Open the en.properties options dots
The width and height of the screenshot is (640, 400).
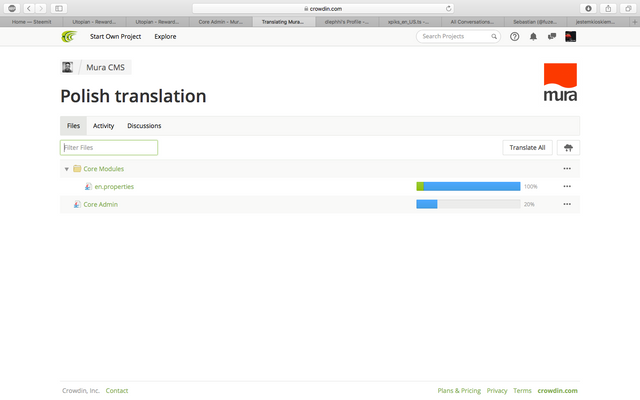567,187
